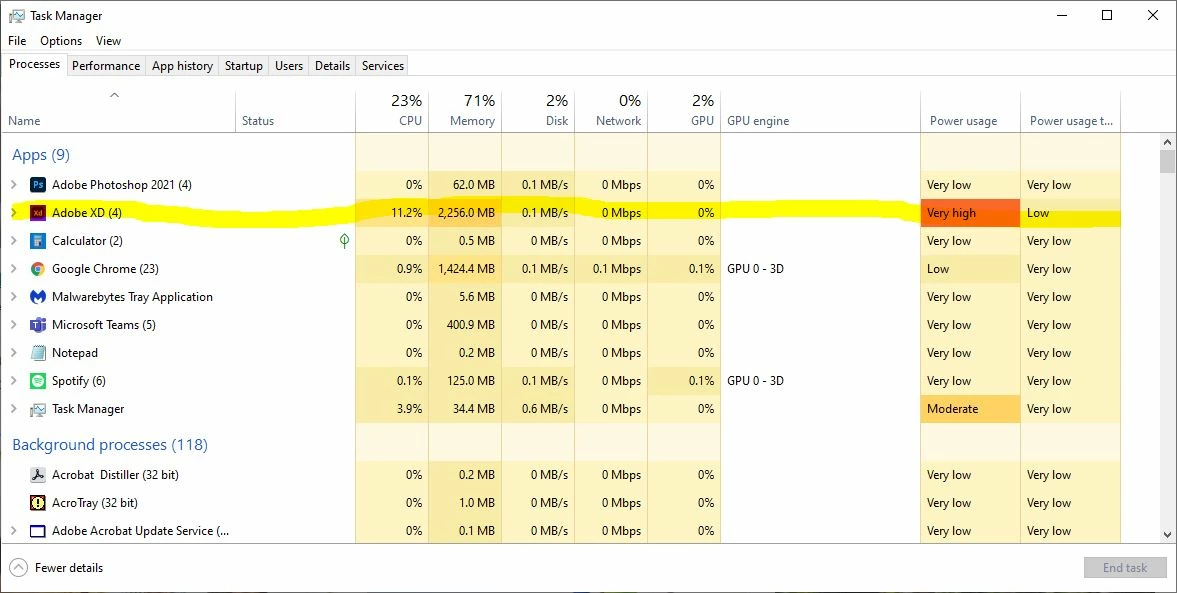Click the Adobe Photoshop 2021 icon
This screenshot has height=593, width=1177.
tap(38, 185)
